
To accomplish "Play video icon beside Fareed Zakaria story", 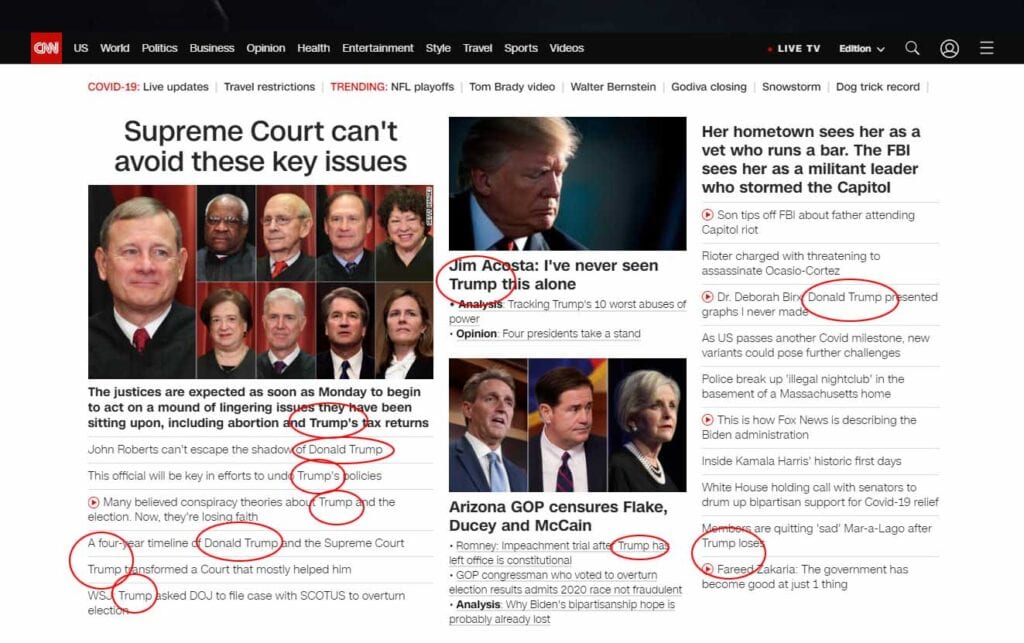I will click(x=707, y=569).
